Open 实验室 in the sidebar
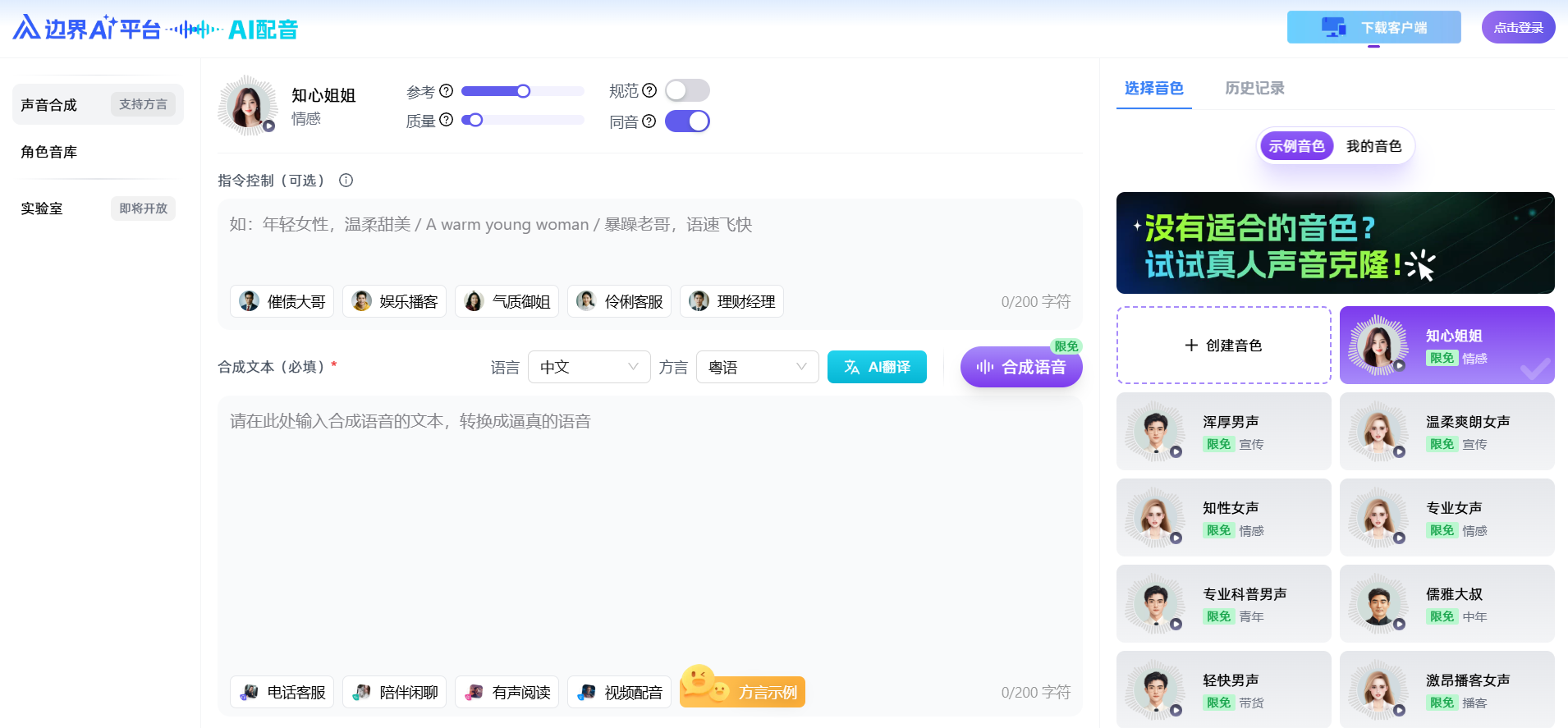Screen dimensions: 1568x728 pyautogui.click(x=98, y=208)
